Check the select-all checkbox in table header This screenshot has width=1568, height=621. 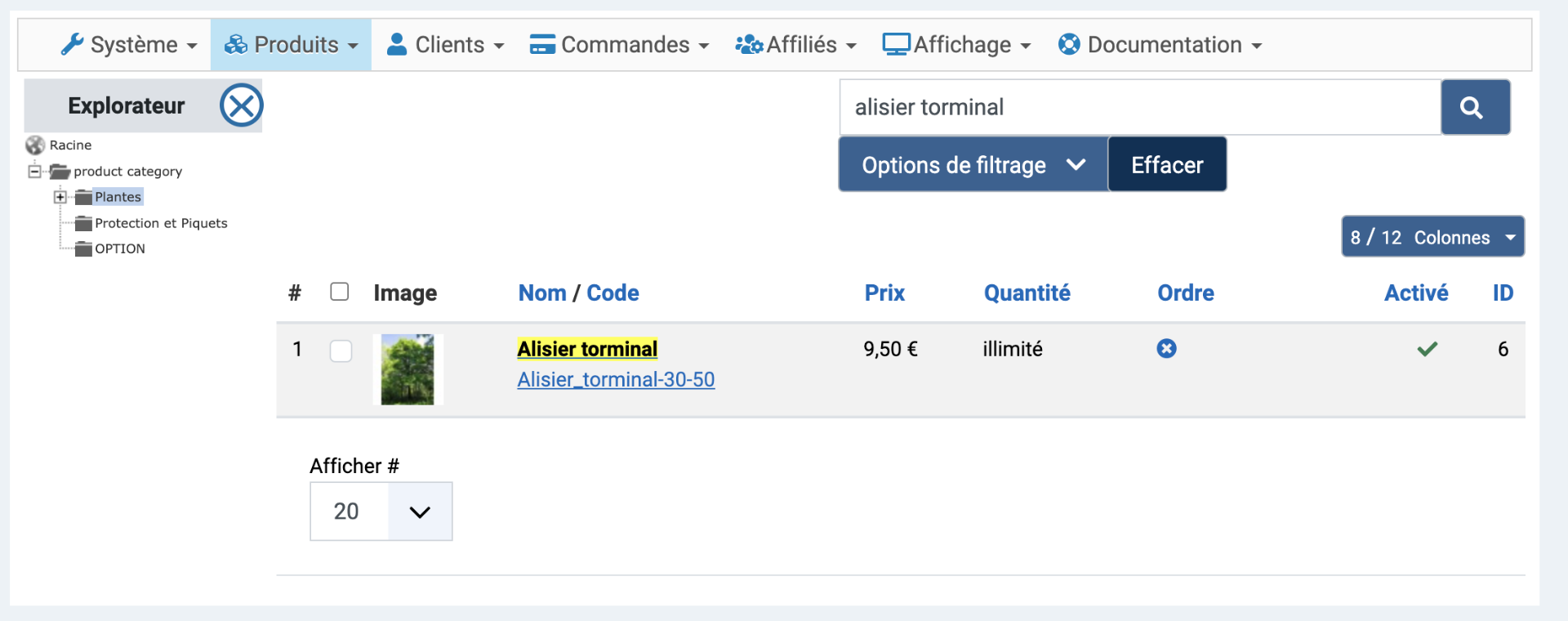coord(340,292)
